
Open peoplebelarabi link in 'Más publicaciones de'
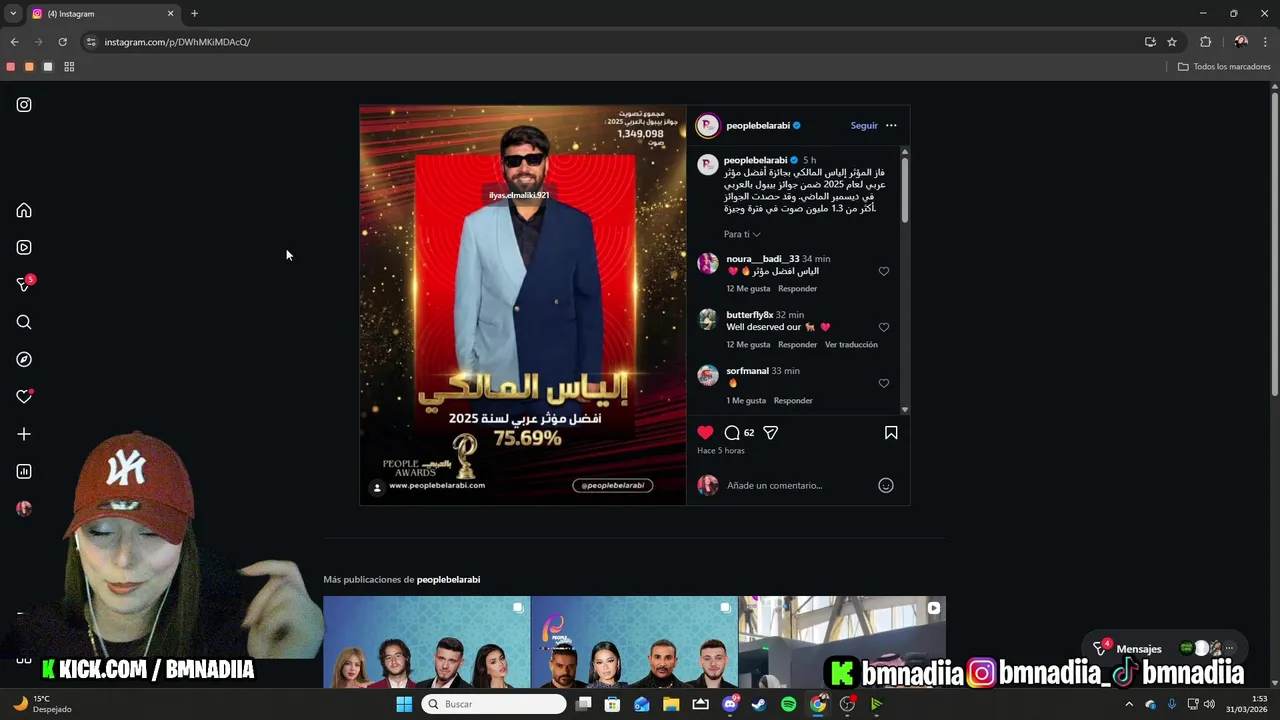click(448, 580)
